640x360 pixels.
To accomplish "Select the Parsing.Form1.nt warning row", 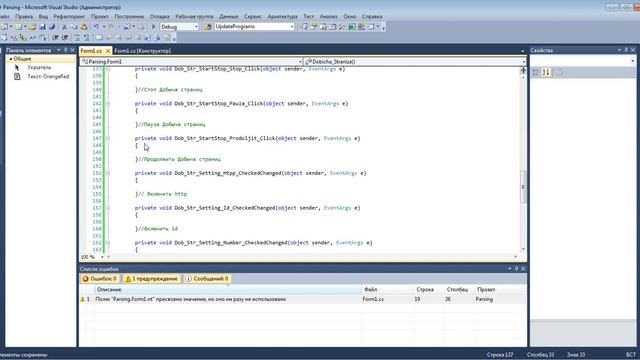I will (x=302, y=299).
